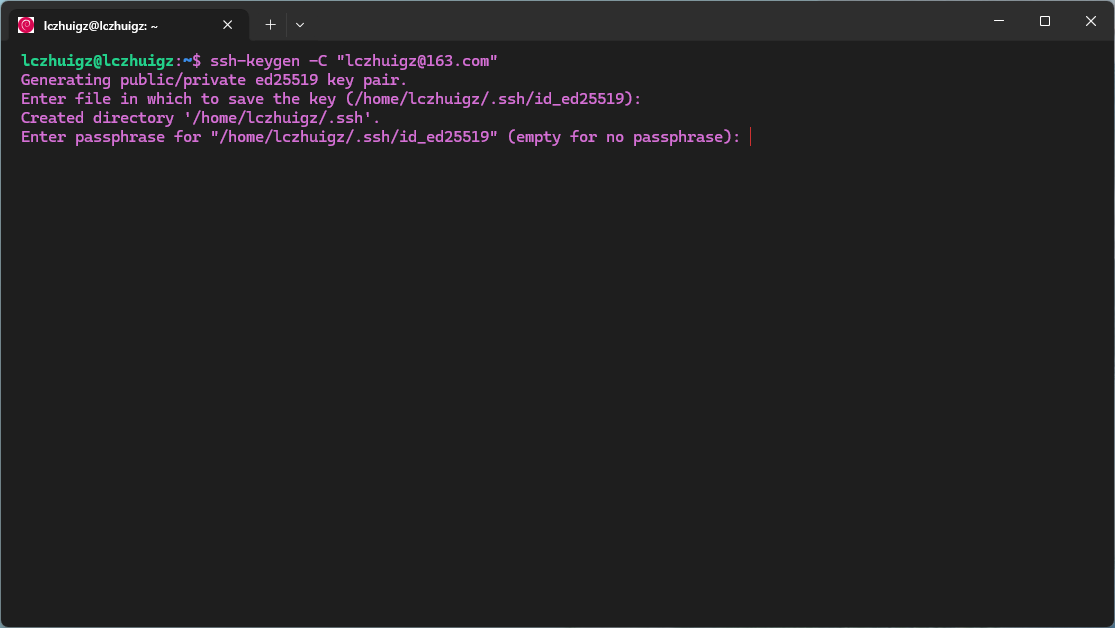Click the ssh-keygen command text
Screen dimensions: 1115x628
pos(254,61)
